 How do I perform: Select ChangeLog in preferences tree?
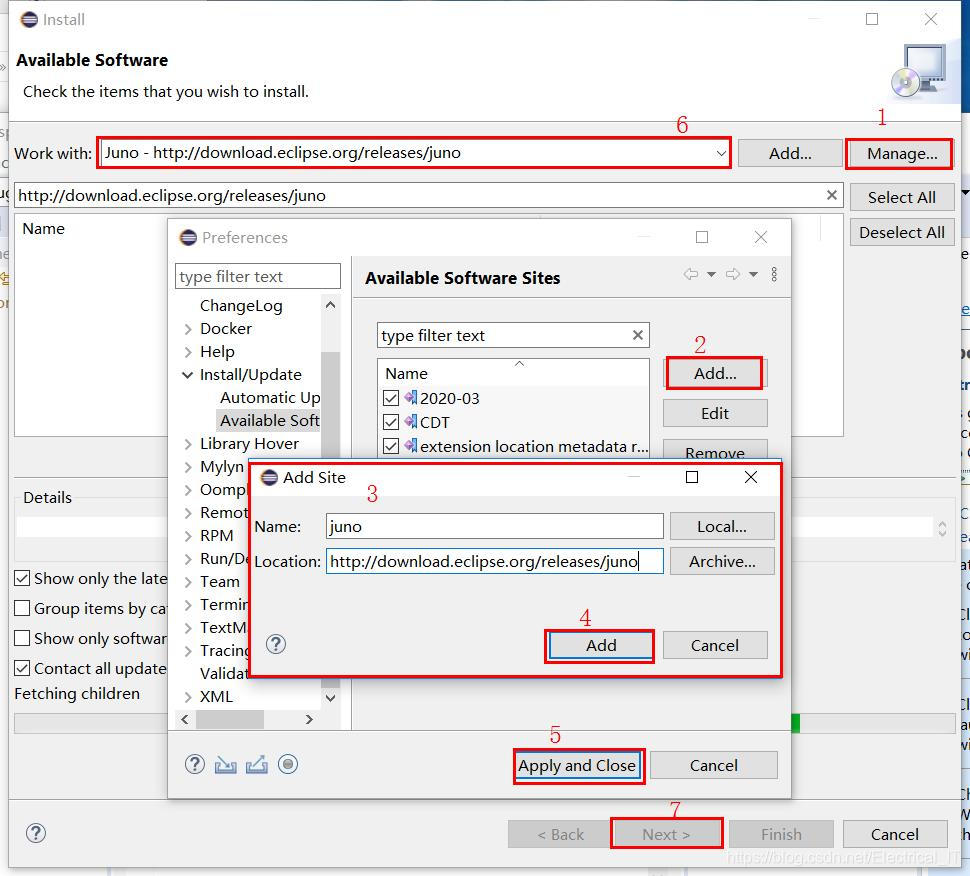[241, 306]
